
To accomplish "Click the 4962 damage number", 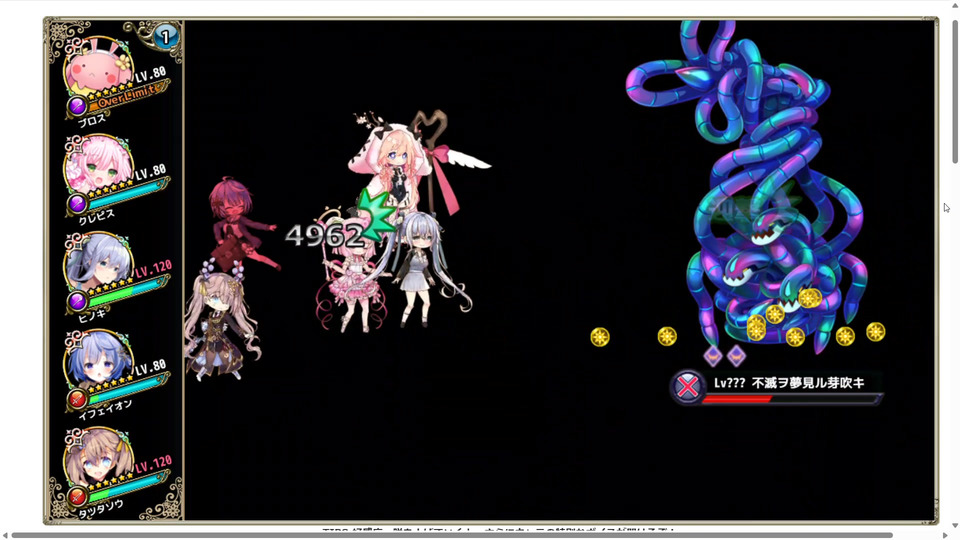I will pyautogui.click(x=325, y=235).
